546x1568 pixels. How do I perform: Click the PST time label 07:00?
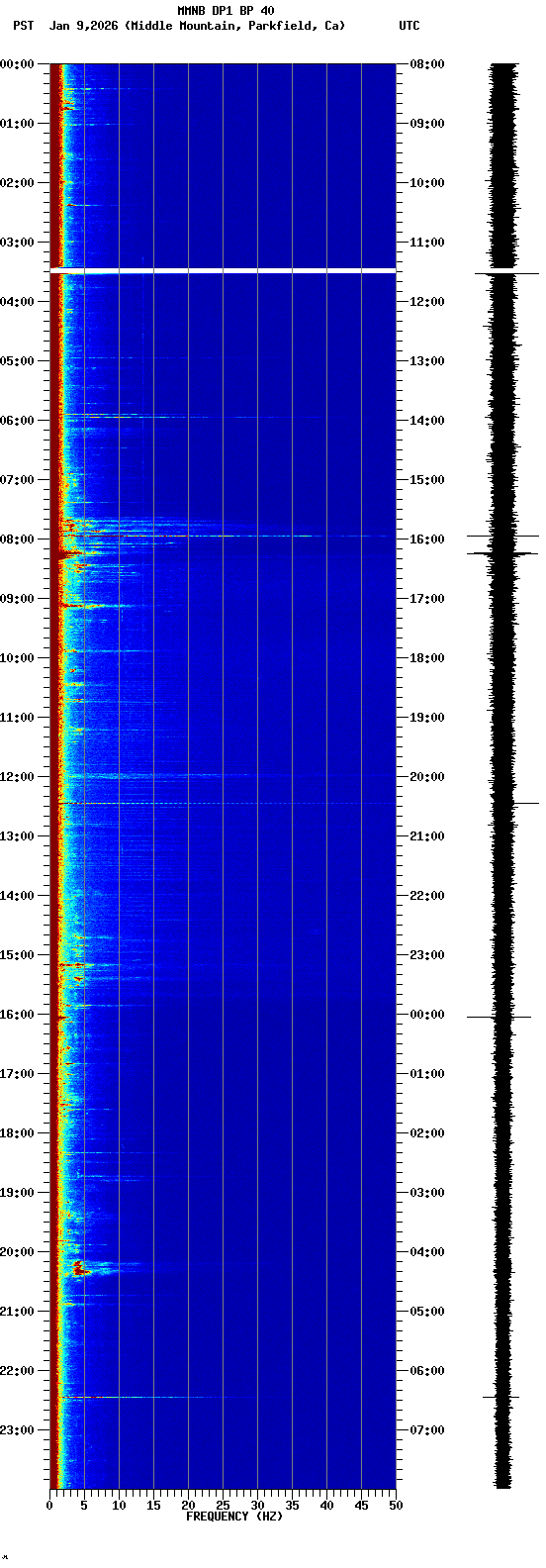point(18,480)
